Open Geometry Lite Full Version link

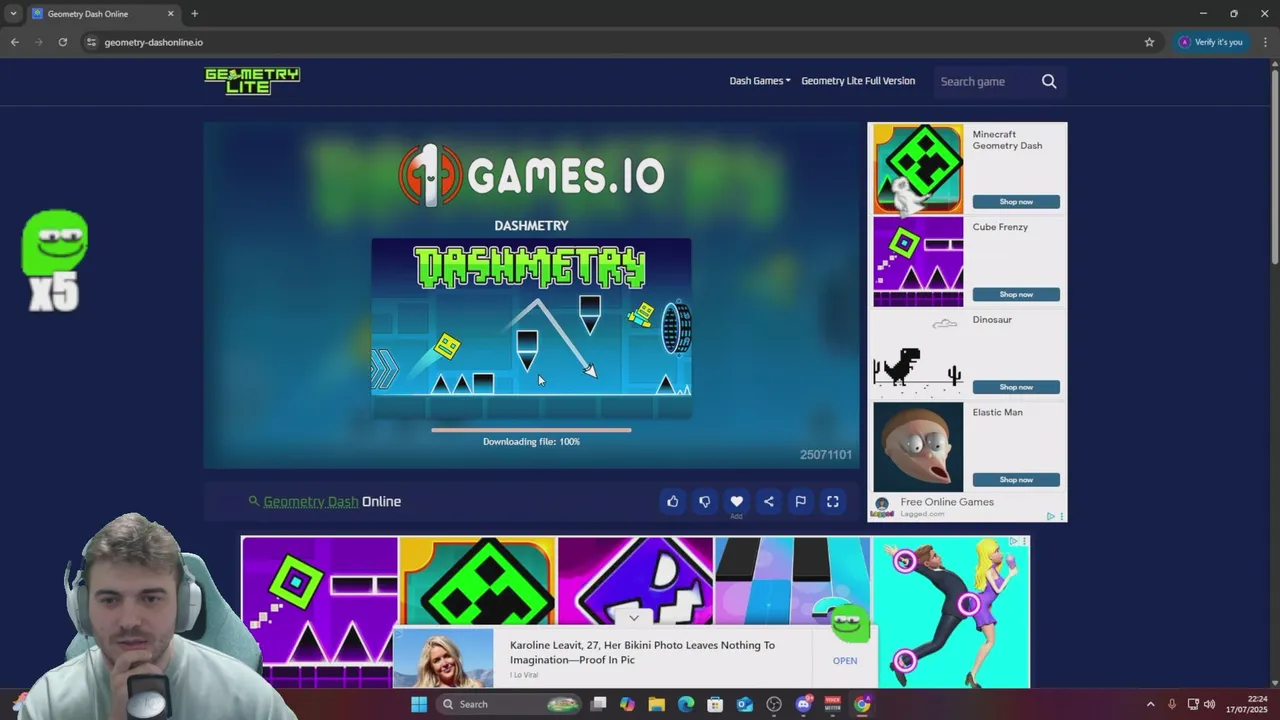pos(858,81)
